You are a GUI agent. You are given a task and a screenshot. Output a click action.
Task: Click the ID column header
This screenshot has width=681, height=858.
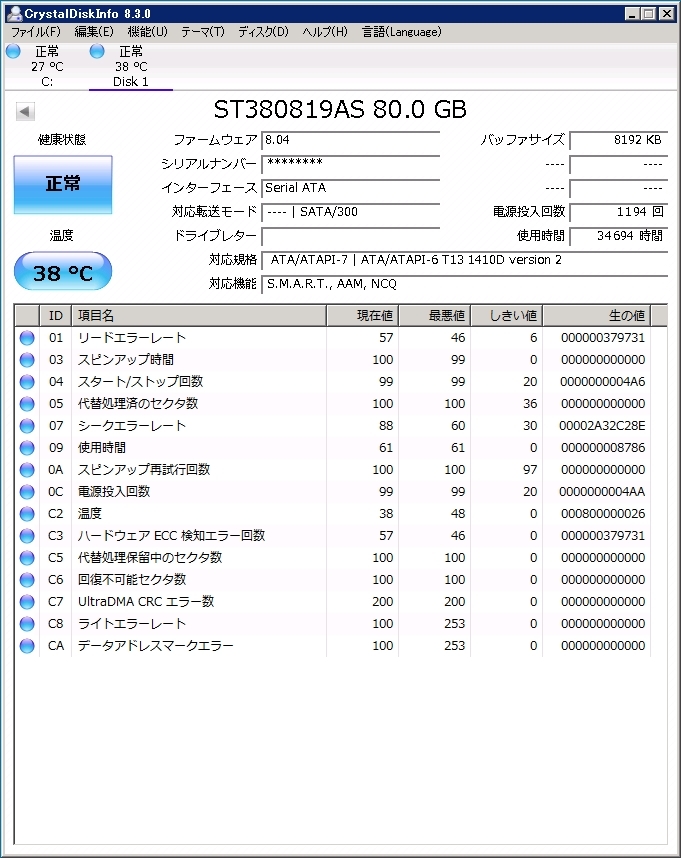coord(56,316)
